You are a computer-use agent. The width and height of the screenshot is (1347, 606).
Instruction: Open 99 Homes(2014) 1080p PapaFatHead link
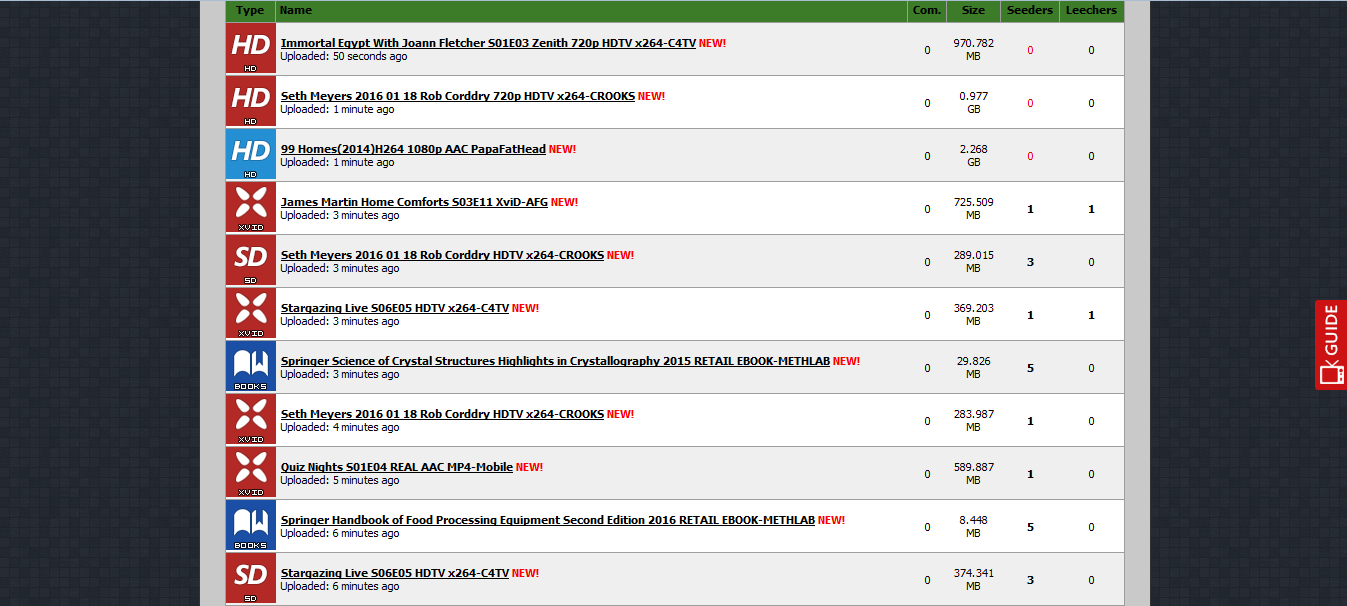(x=413, y=149)
